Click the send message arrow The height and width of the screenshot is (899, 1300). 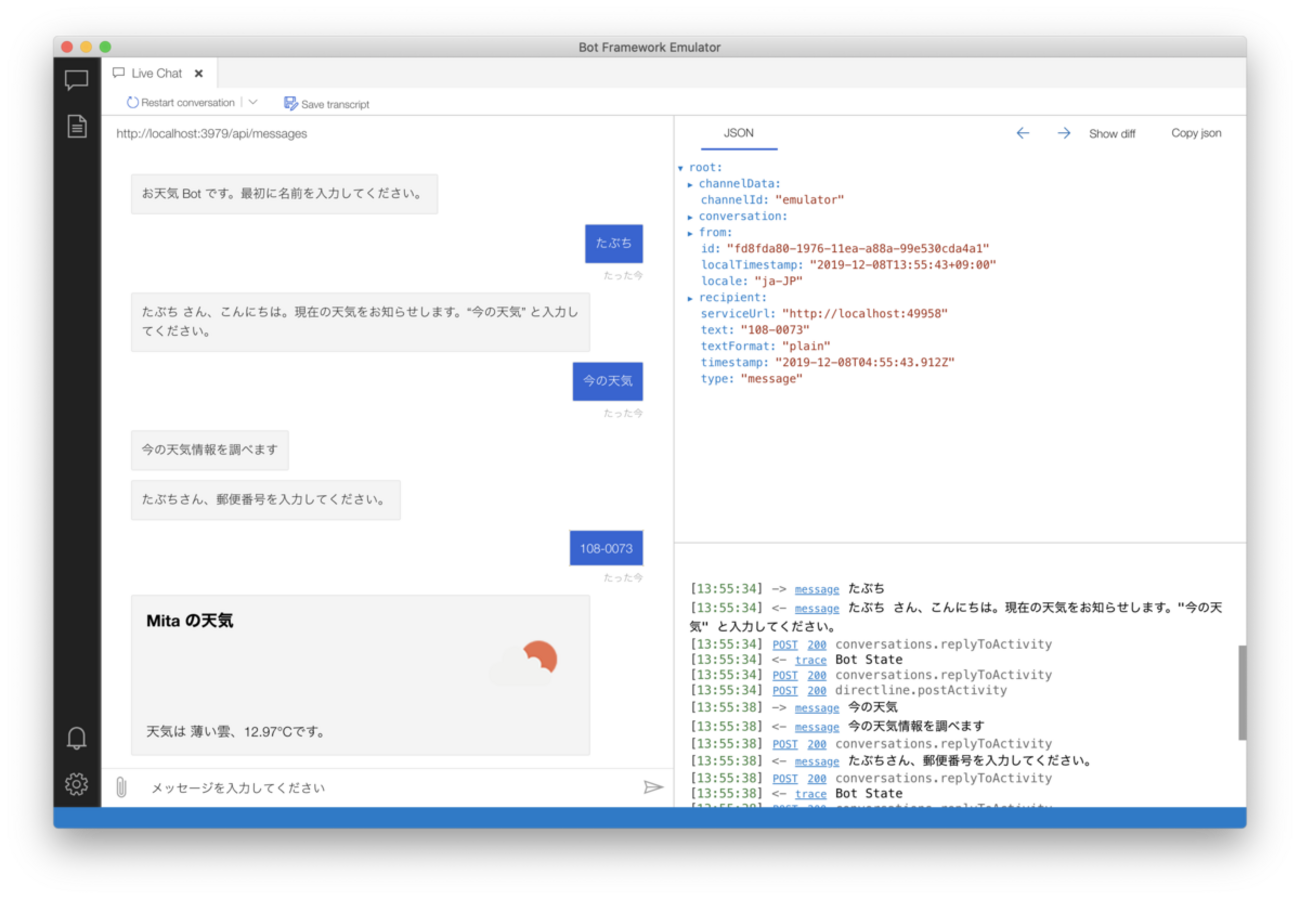[655, 787]
